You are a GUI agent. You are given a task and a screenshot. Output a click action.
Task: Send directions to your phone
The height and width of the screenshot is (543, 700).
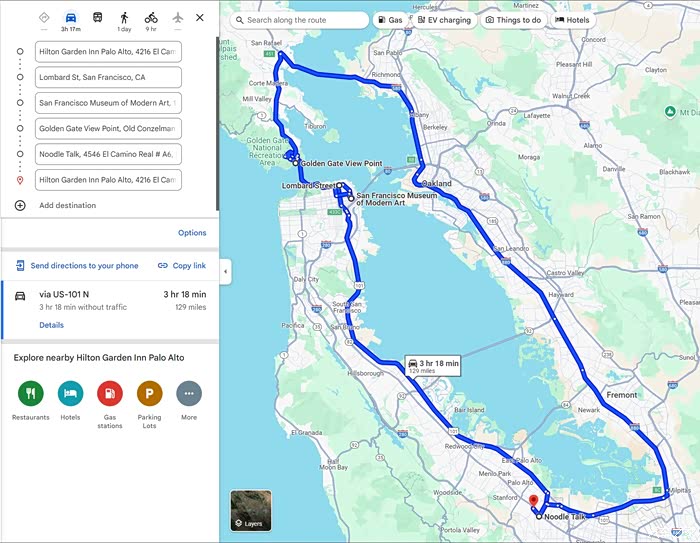tap(77, 266)
